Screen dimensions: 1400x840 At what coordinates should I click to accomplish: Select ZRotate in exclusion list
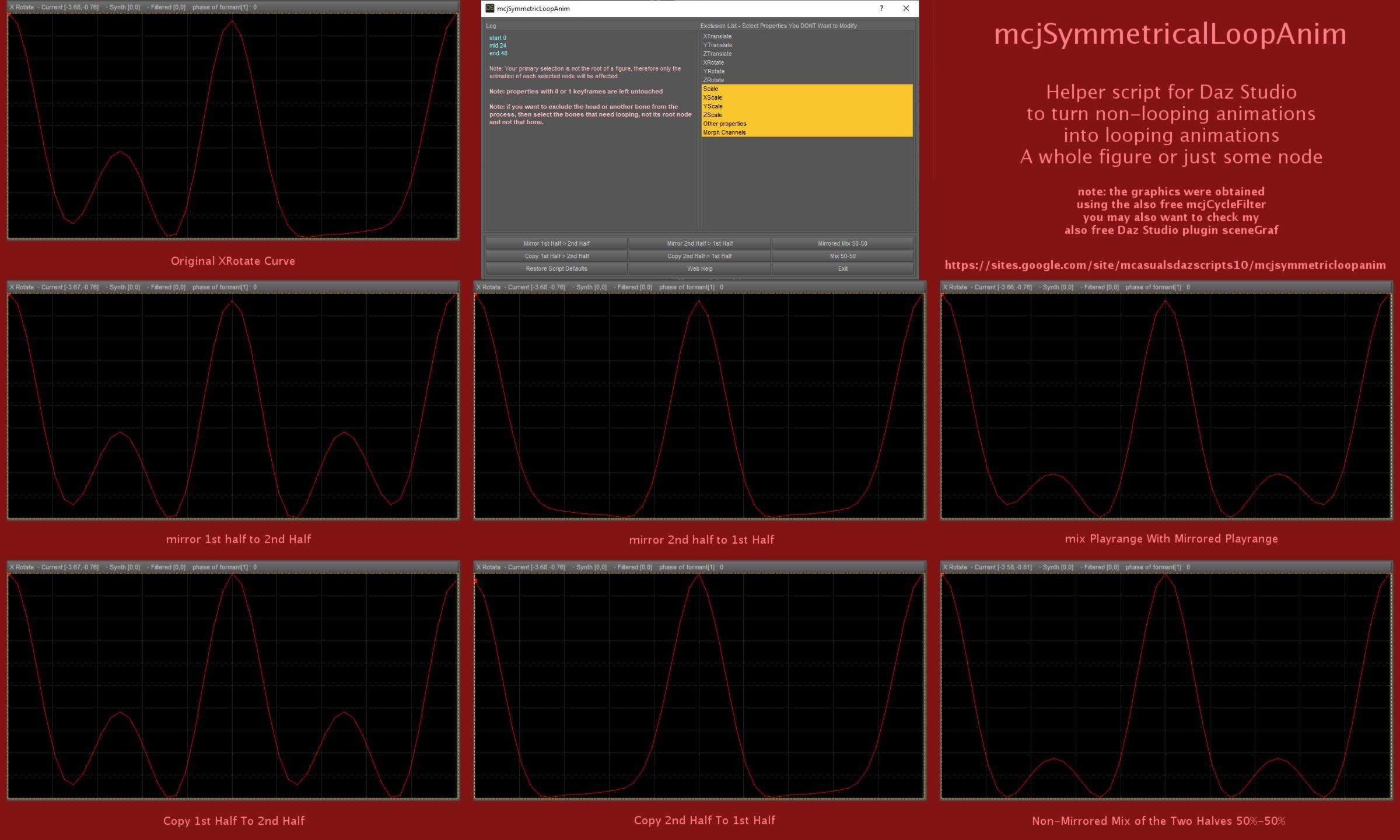tap(713, 80)
